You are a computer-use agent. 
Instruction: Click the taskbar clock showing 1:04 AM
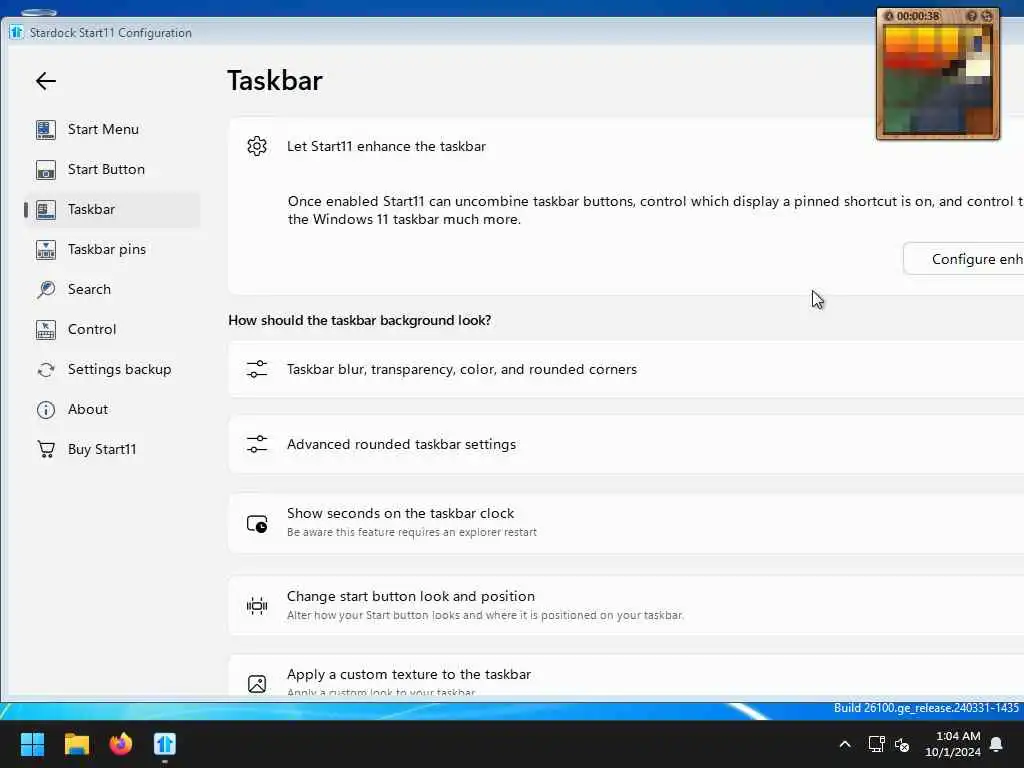click(x=953, y=744)
